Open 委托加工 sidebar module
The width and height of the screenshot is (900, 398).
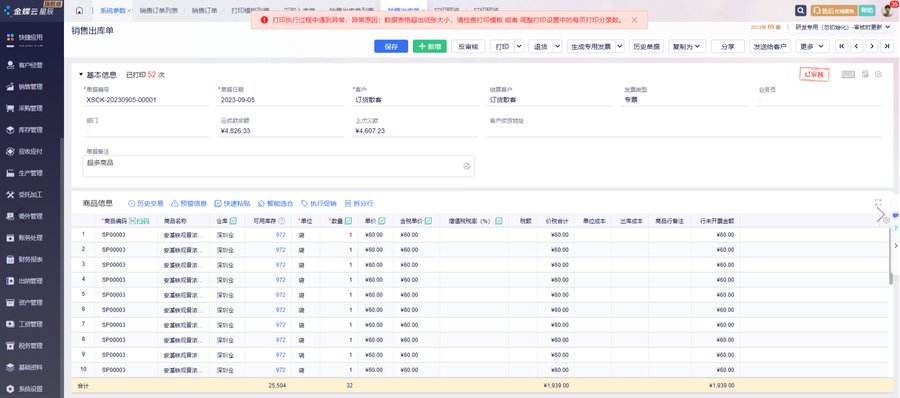(x=25, y=195)
